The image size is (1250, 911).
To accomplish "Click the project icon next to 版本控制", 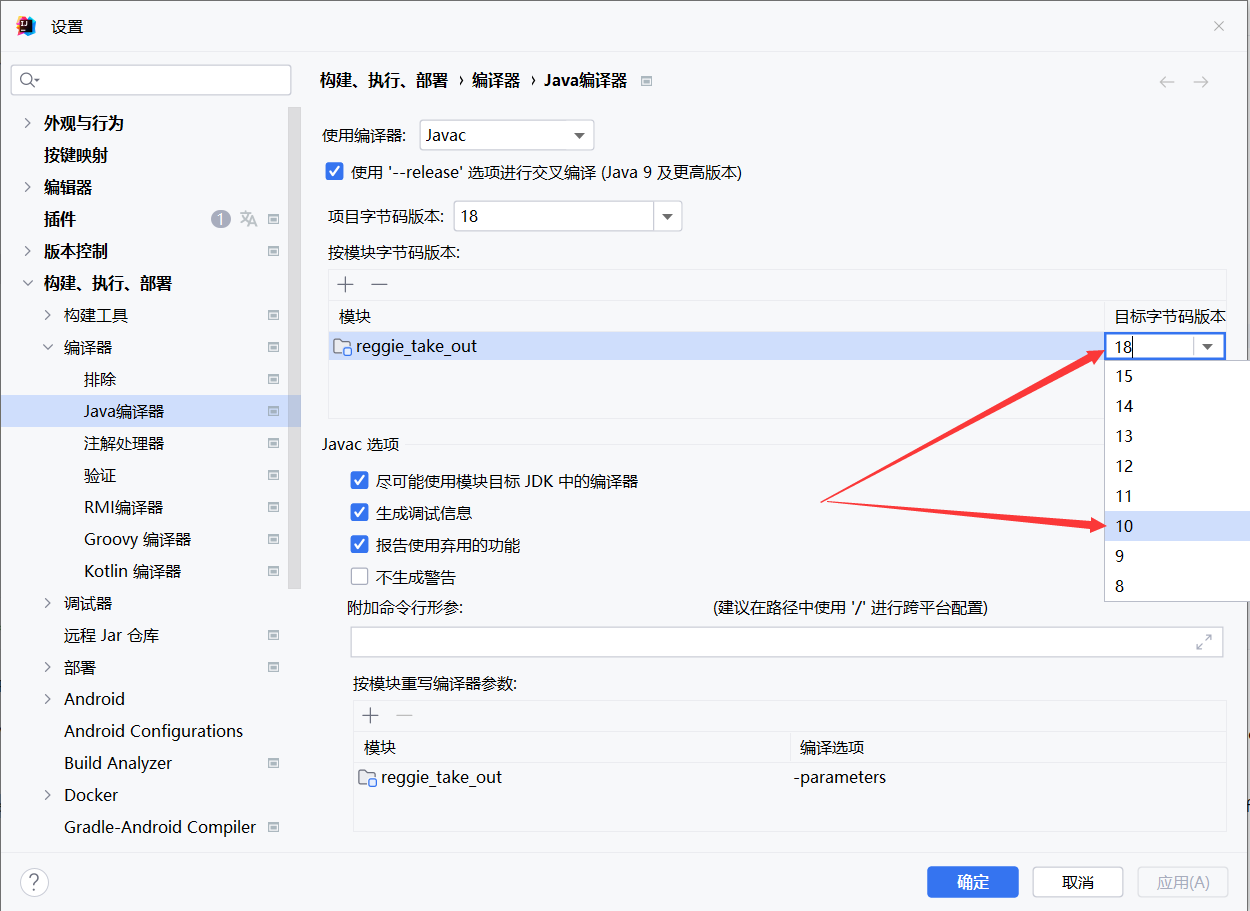I will pos(273,251).
